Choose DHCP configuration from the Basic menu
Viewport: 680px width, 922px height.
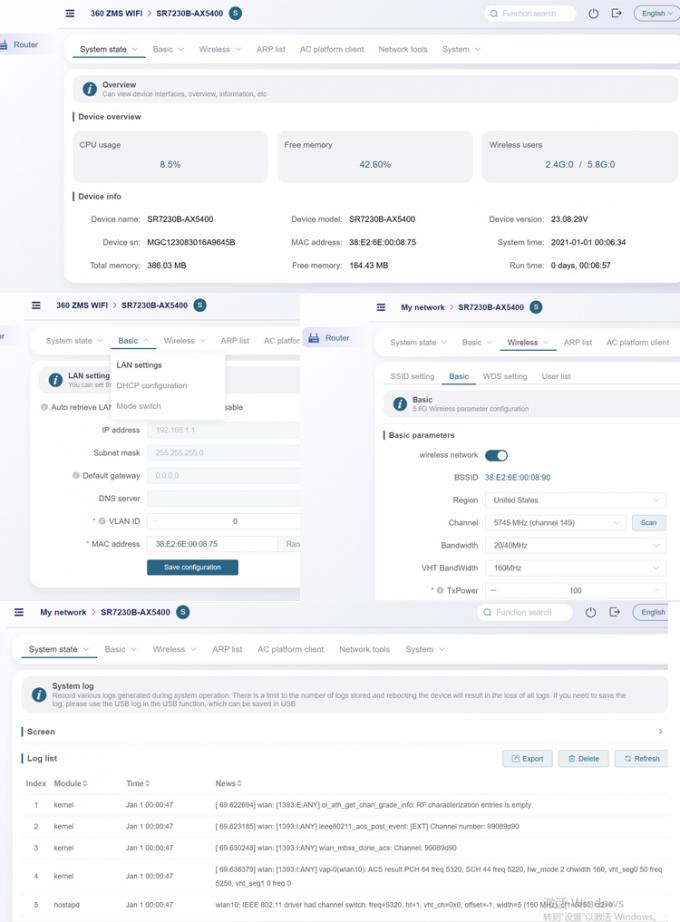(x=151, y=386)
